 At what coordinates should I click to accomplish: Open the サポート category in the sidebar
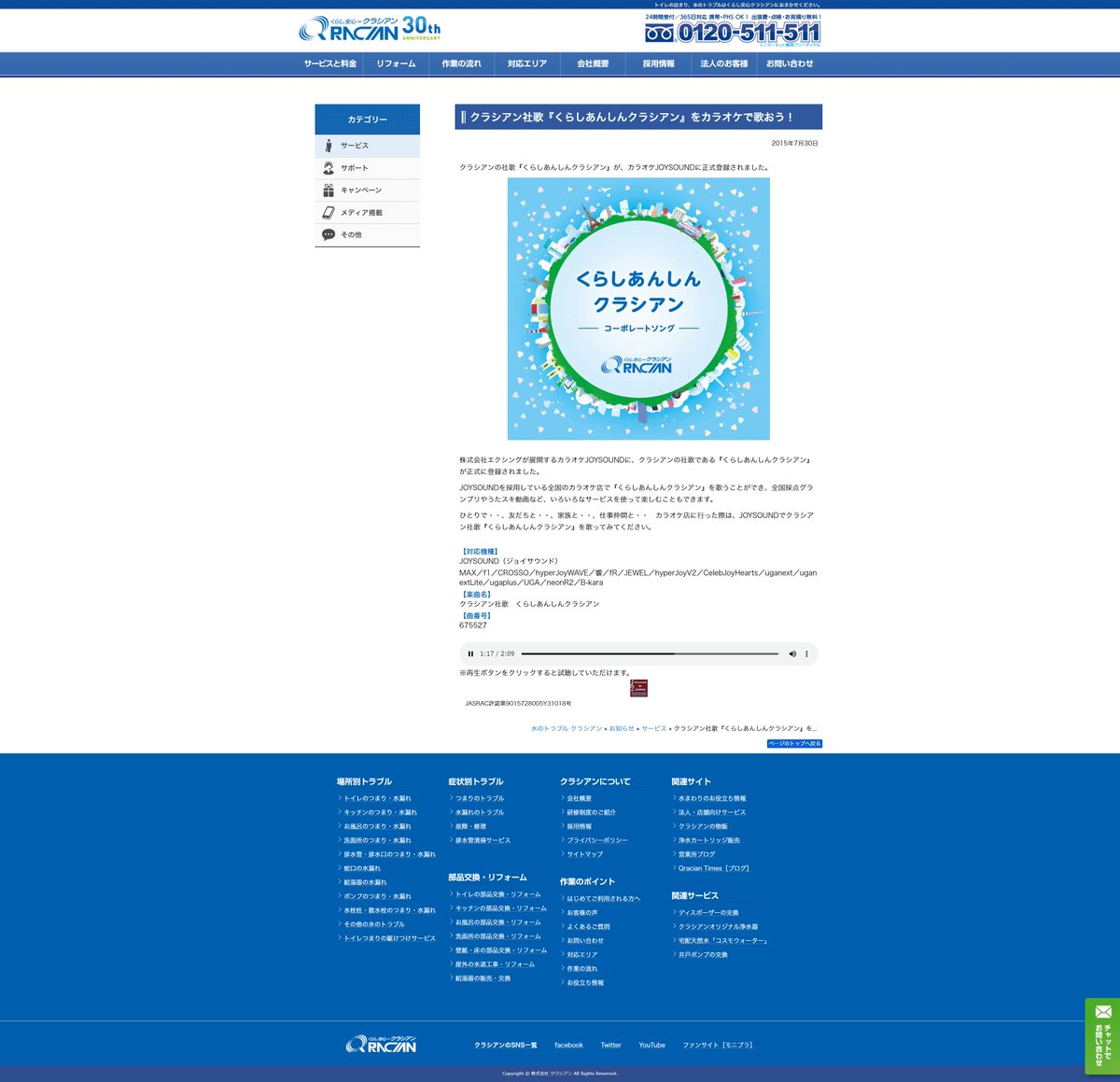coord(368,168)
